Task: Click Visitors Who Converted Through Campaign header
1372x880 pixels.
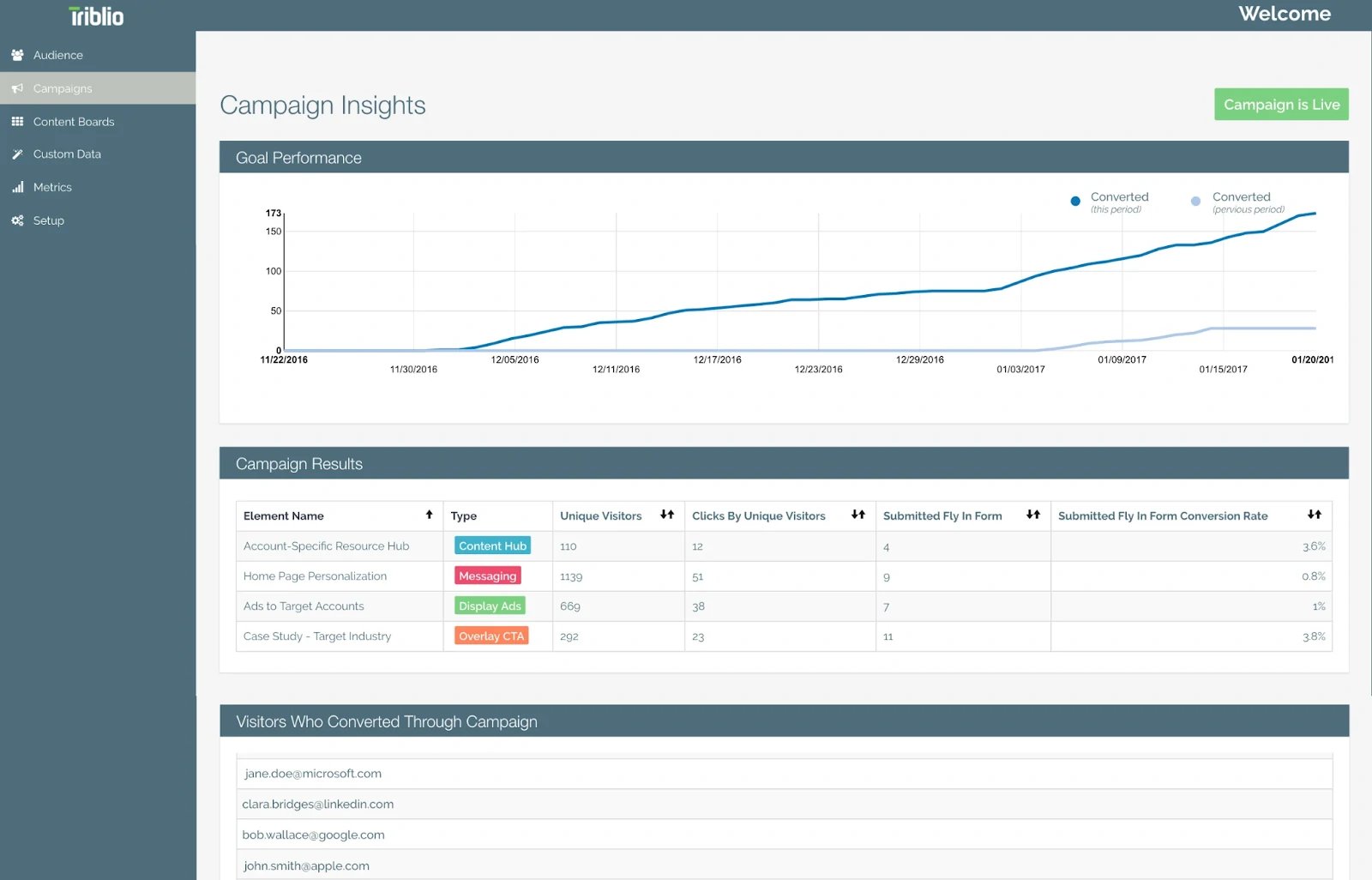Action: (784, 722)
